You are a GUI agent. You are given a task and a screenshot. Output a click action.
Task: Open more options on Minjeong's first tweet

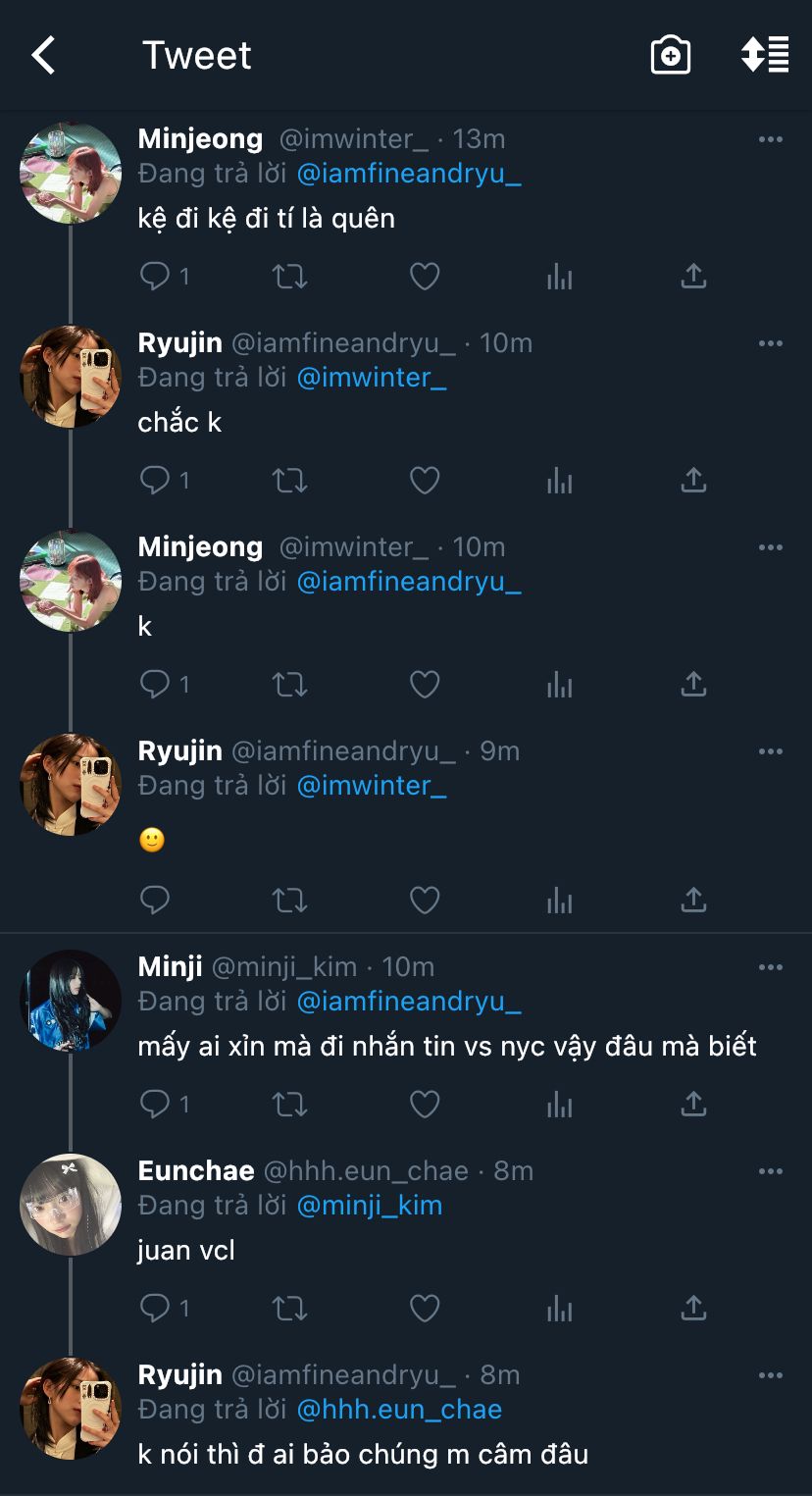click(771, 139)
